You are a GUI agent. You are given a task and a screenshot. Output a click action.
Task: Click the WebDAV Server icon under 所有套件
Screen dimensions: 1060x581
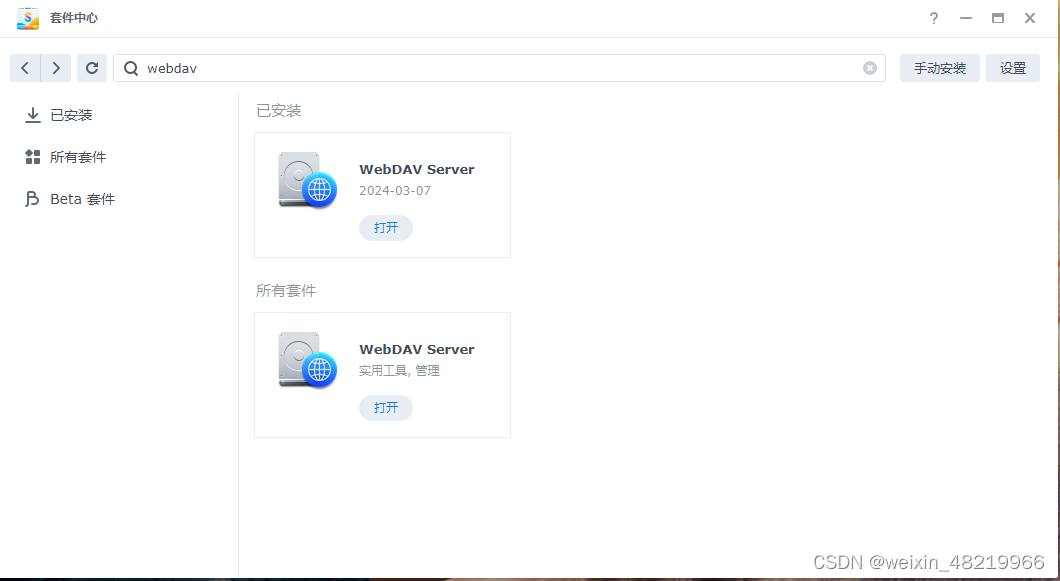pos(308,360)
